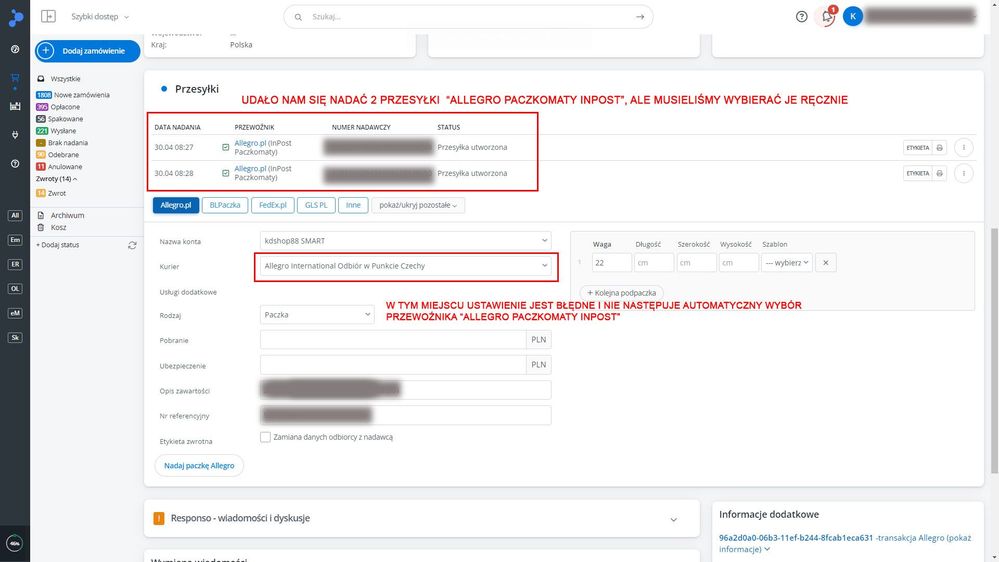The width and height of the screenshot is (999, 562).
Task: Click the Waga weight input field
Action: point(611,263)
